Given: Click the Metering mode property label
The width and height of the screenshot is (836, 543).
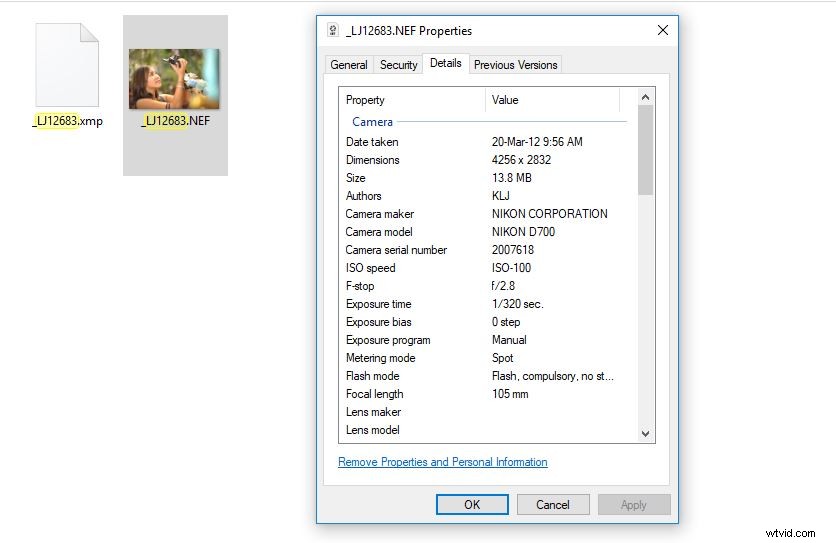Looking at the screenshot, I should [380, 358].
